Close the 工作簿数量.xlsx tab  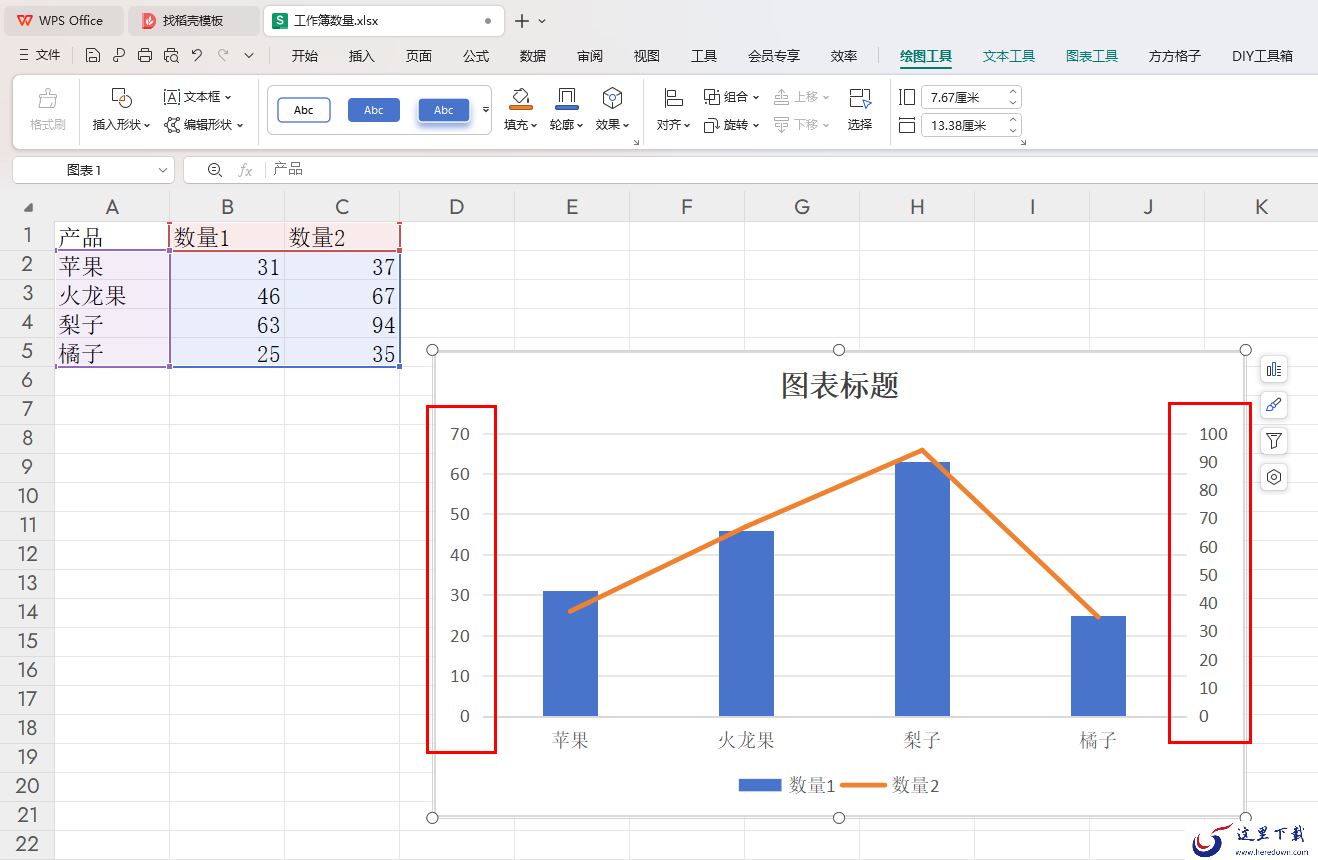[488, 20]
